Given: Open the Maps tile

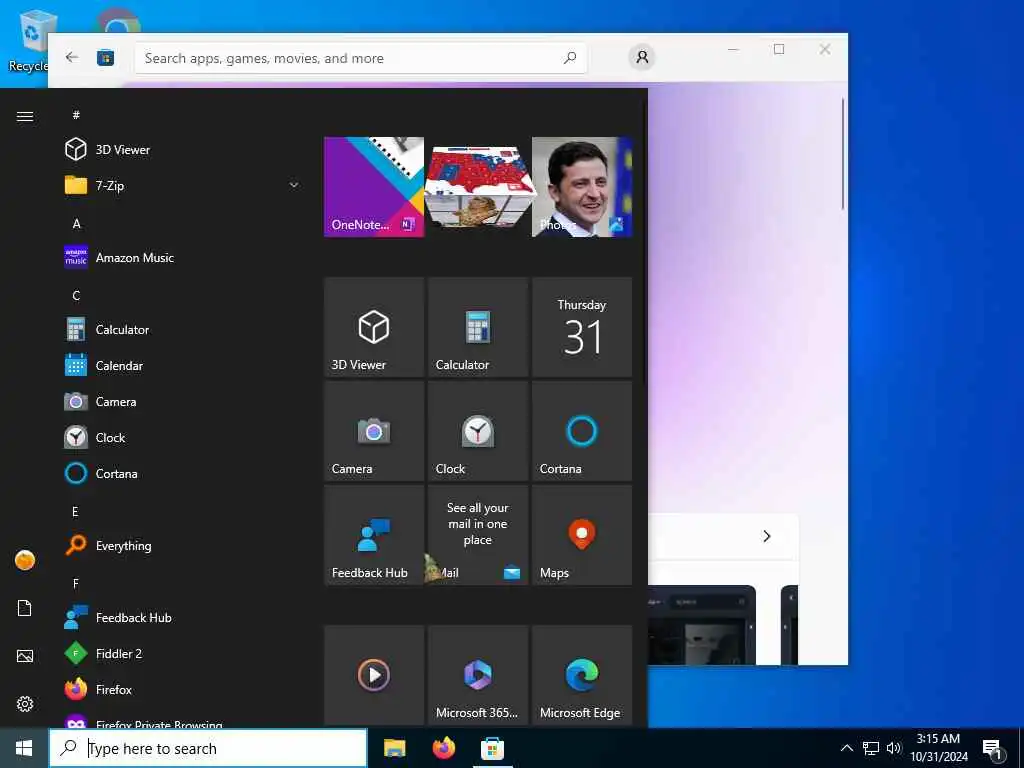Looking at the screenshot, I should pos(582,535).
